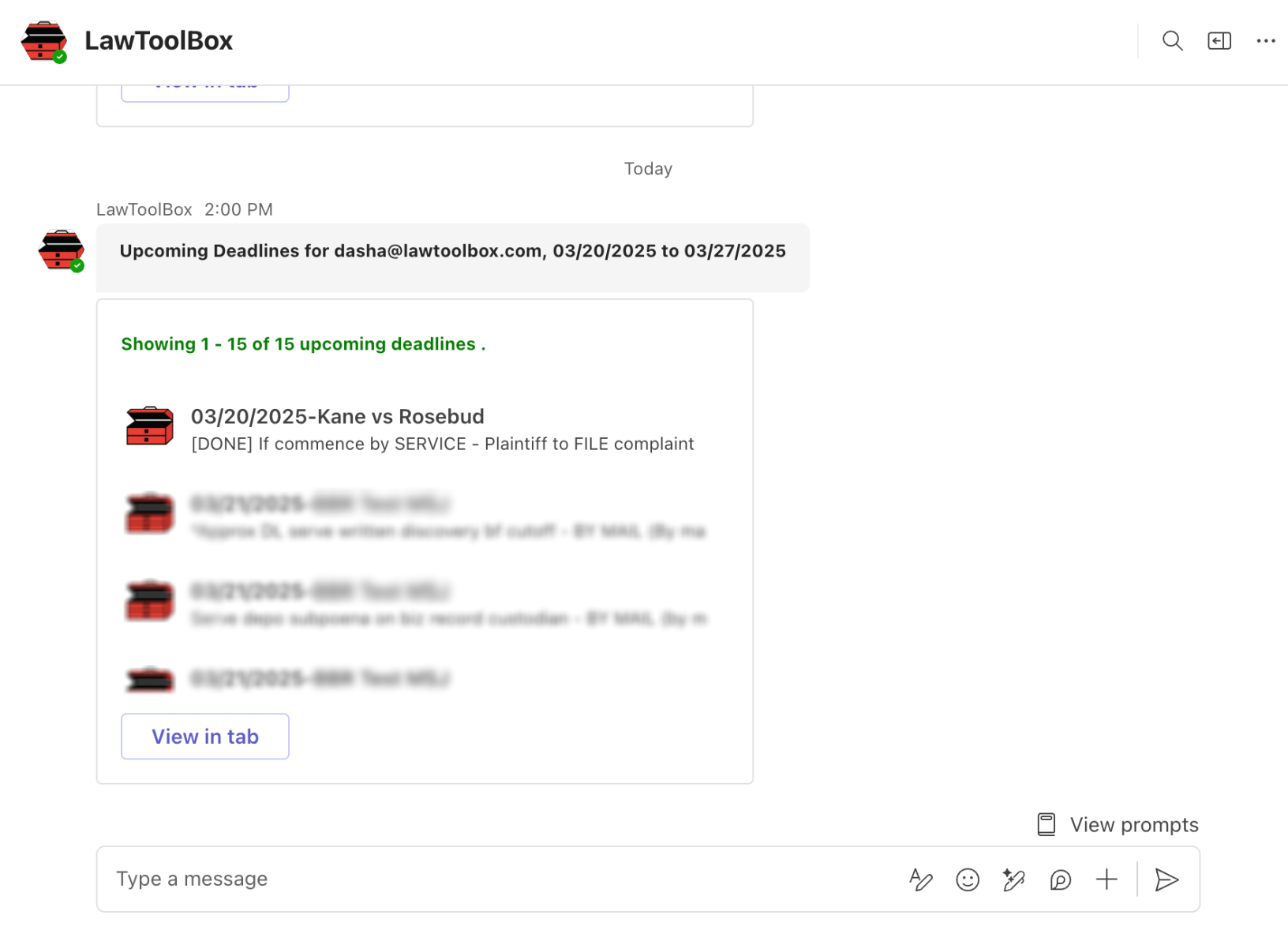Open the text formatting pen icon
Screen dimensions: 1288x930
(x=920, y=879)
